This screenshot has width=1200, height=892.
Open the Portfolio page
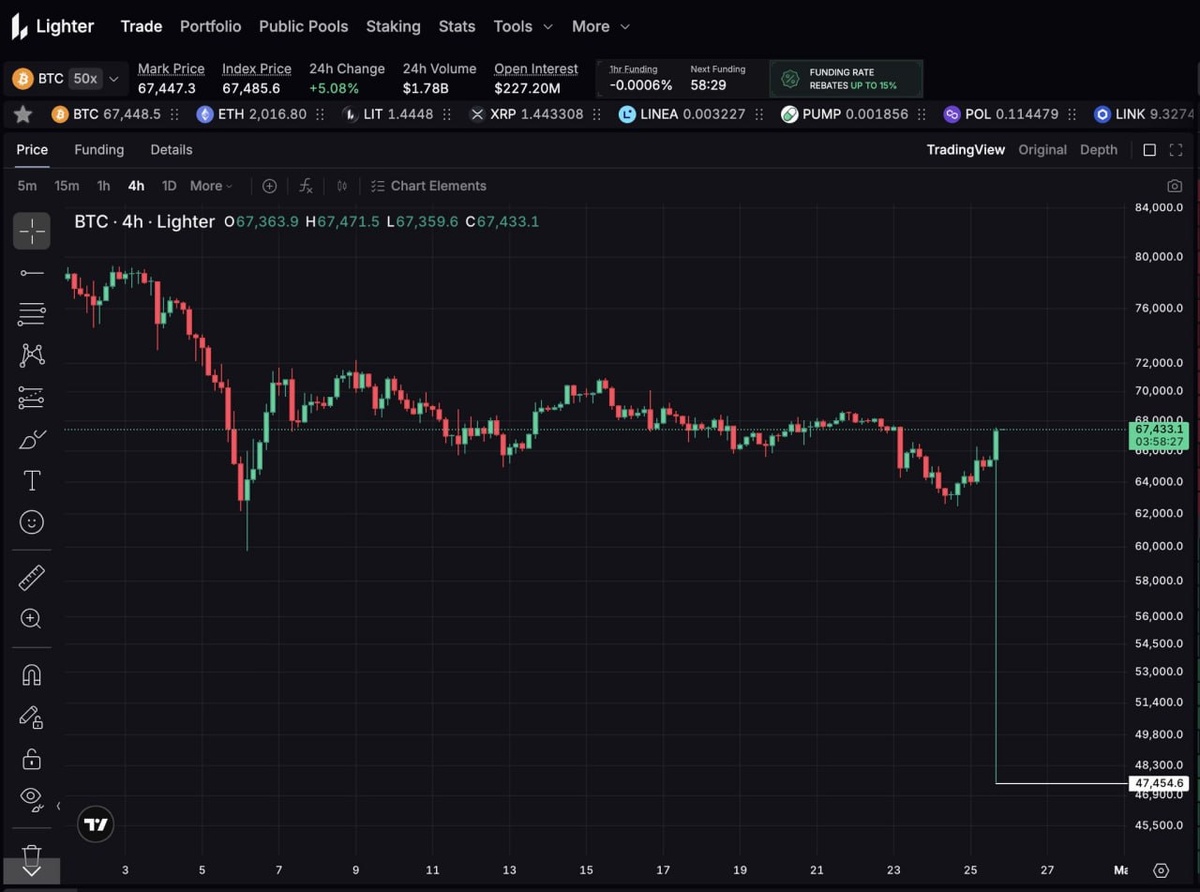(210, 26)
